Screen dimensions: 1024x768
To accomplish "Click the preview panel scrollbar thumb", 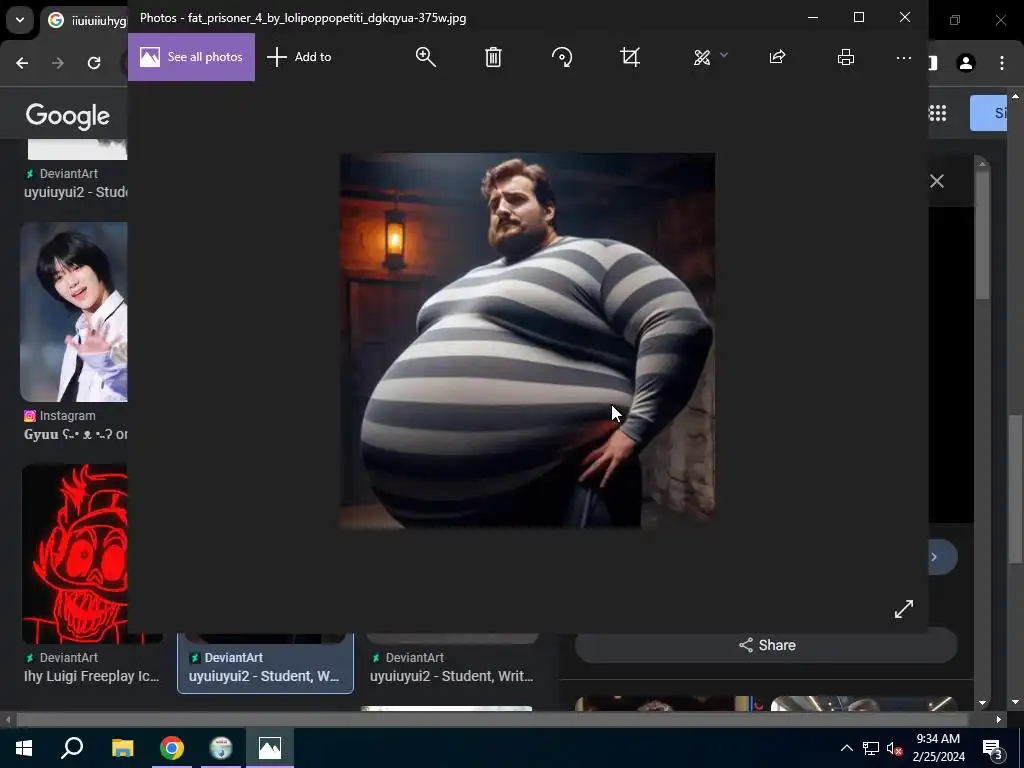I will point(982,236).
